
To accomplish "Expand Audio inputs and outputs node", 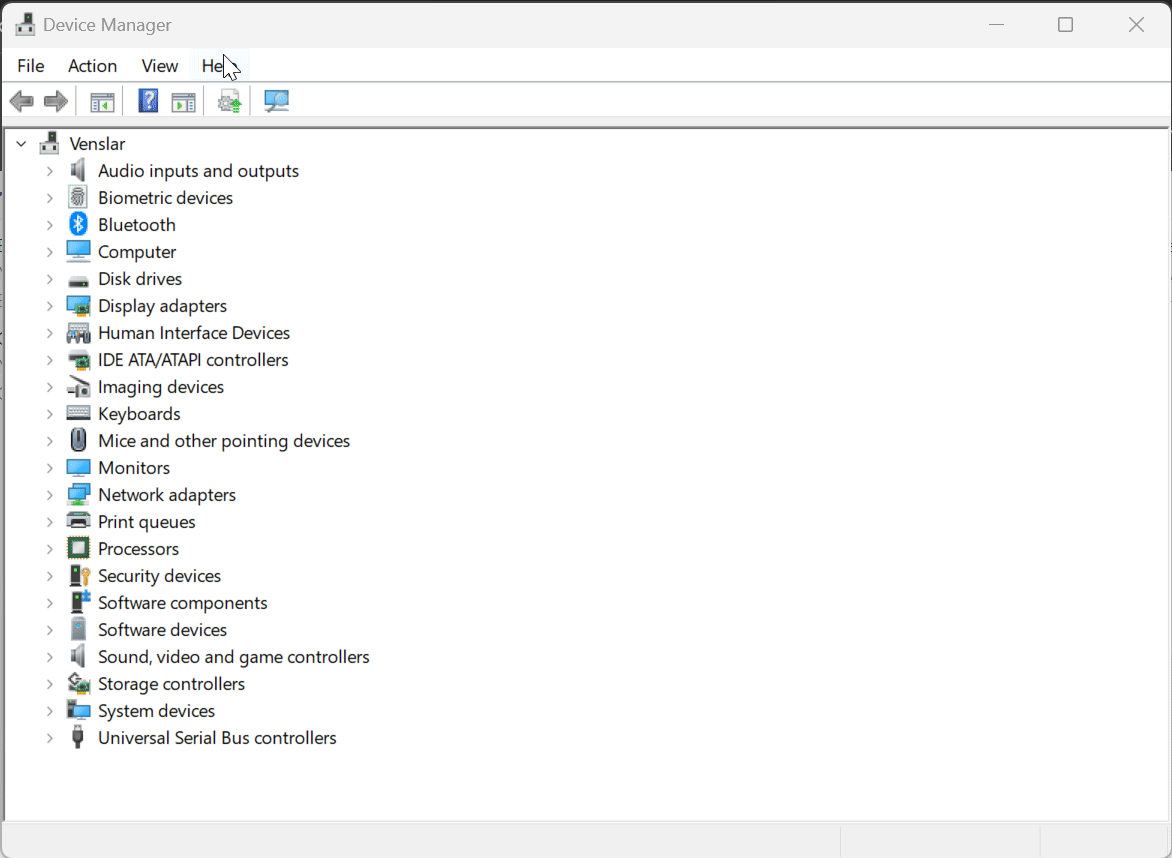I will pos(49,171).
